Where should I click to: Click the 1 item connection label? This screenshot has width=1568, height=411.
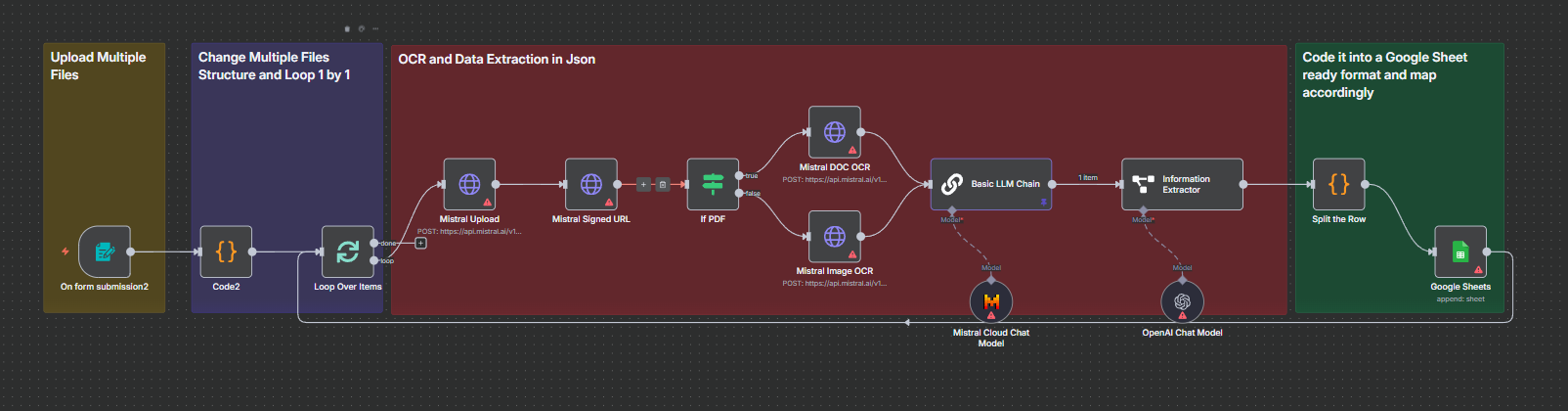pos(1088,178)
